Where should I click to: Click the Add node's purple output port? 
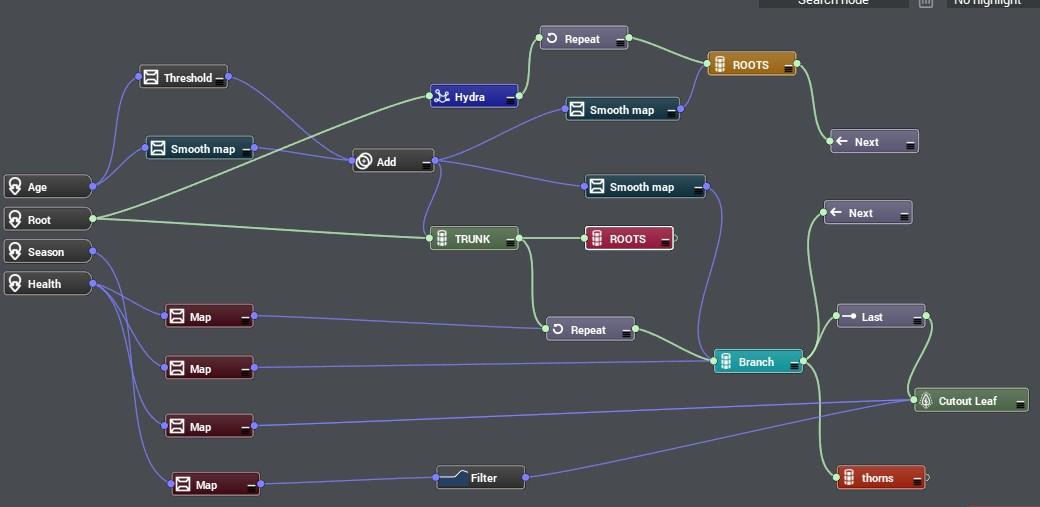coord(435,160)
